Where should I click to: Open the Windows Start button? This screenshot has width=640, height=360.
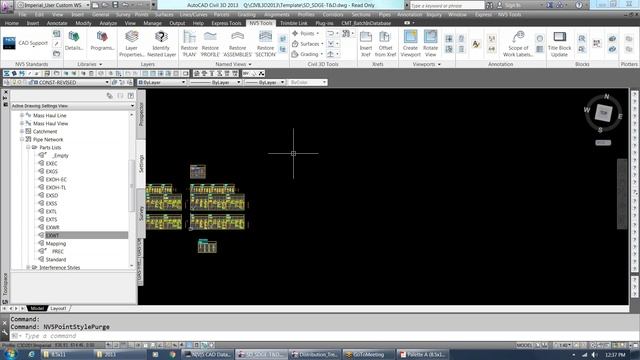(x=9, y=354)
